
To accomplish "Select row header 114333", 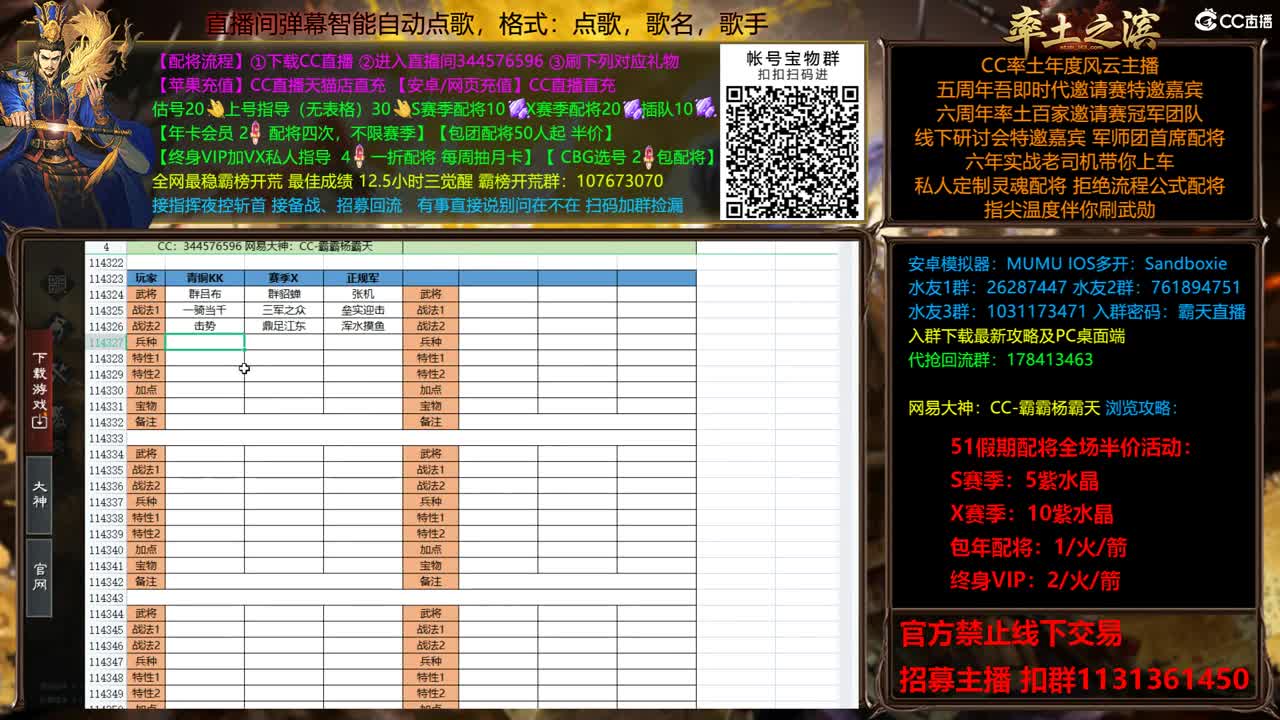I will pyautogui.click(x=105, y=438).
